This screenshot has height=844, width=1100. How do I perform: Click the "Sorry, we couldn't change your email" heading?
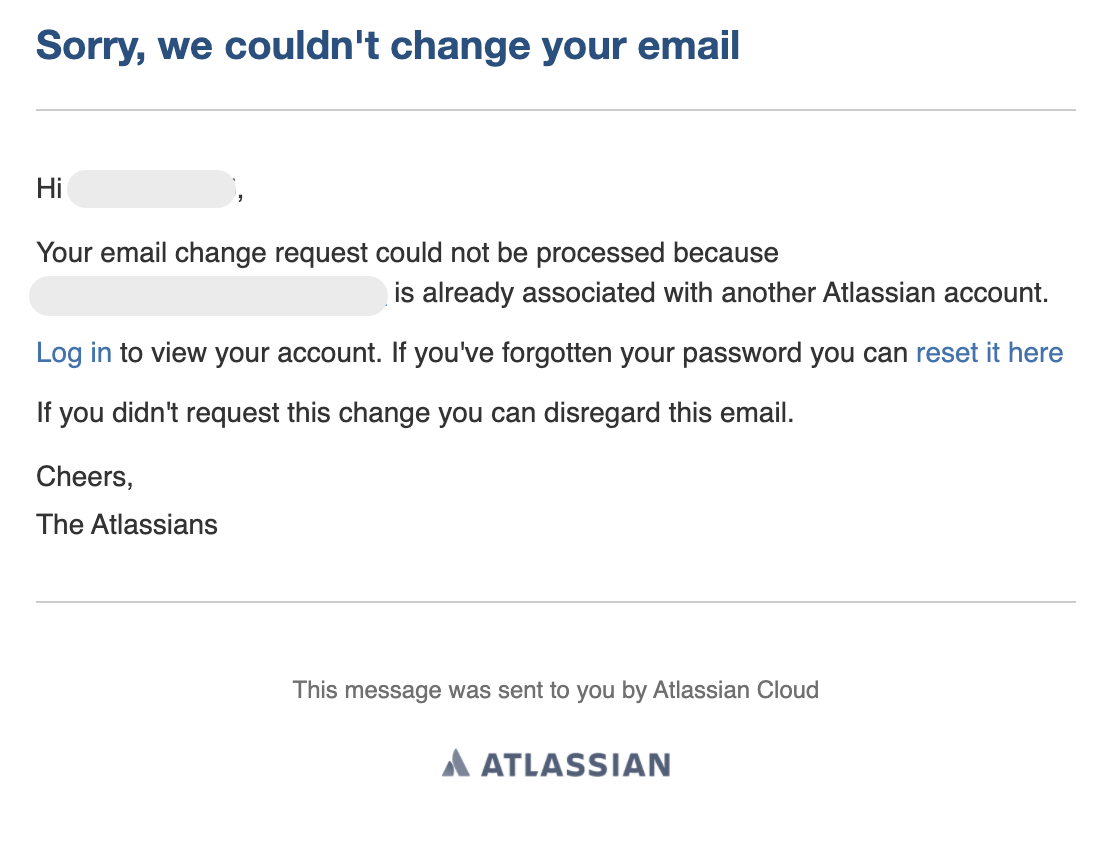pyautogui.click(x=387, y=46)
